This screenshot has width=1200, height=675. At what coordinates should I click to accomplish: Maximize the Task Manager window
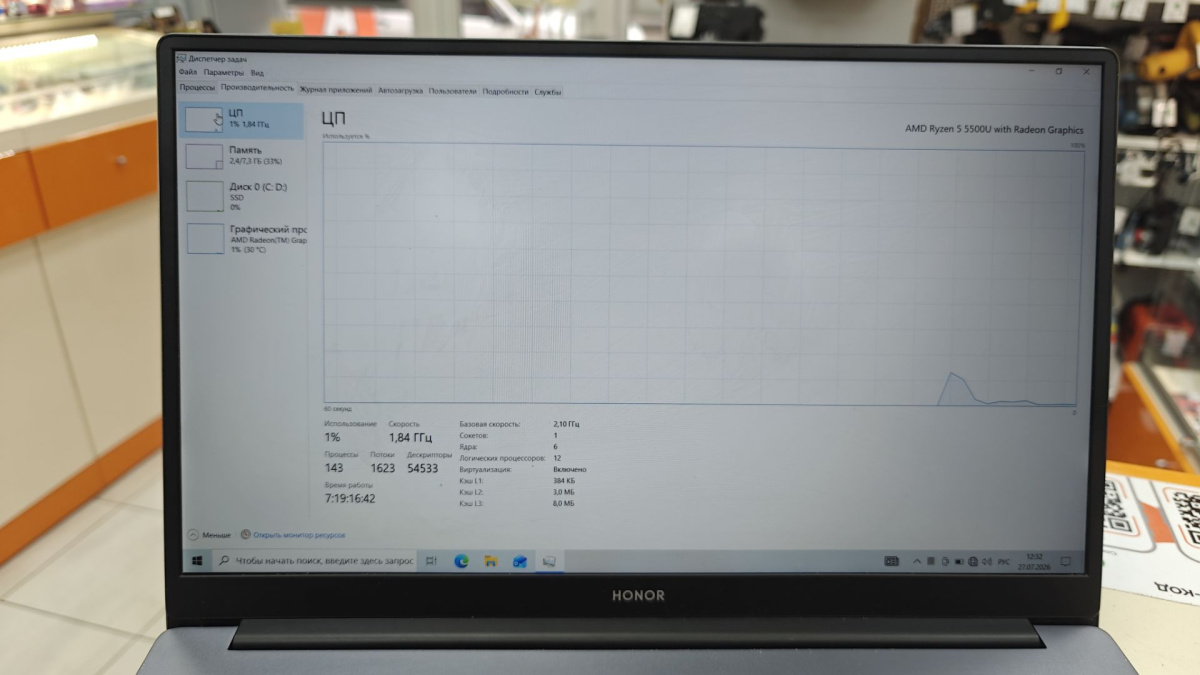point(1059,72)
